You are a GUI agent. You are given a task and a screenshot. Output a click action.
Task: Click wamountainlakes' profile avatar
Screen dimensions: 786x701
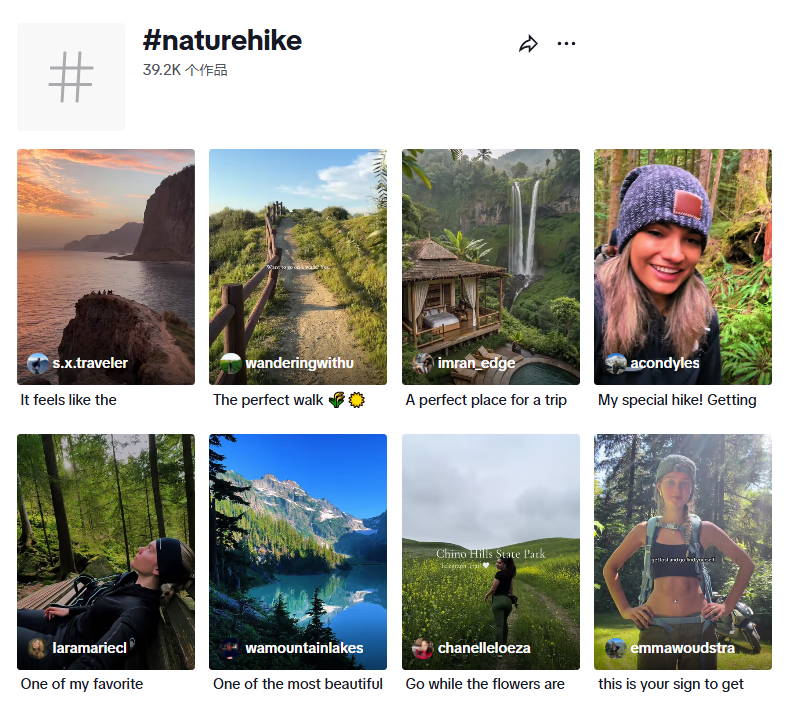230,648
